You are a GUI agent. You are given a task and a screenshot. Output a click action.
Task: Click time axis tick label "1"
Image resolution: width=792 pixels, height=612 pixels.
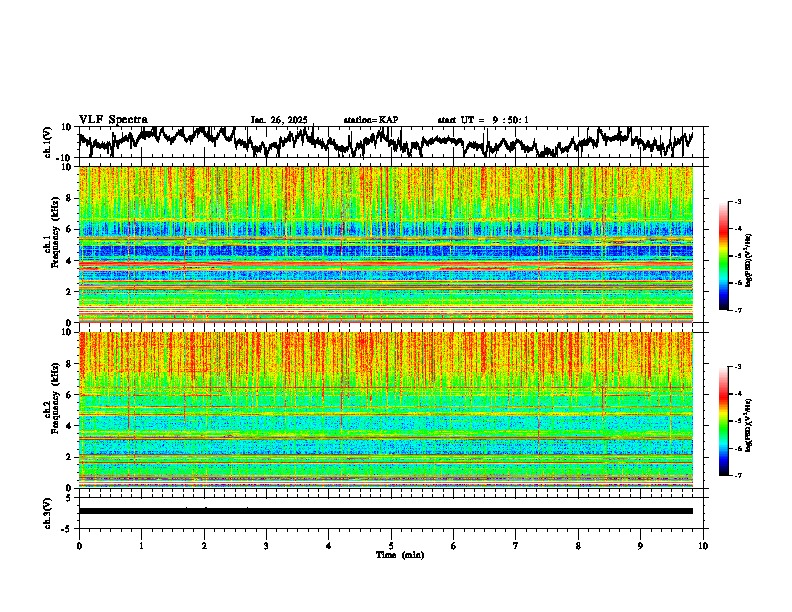click(x=141, y=546)
